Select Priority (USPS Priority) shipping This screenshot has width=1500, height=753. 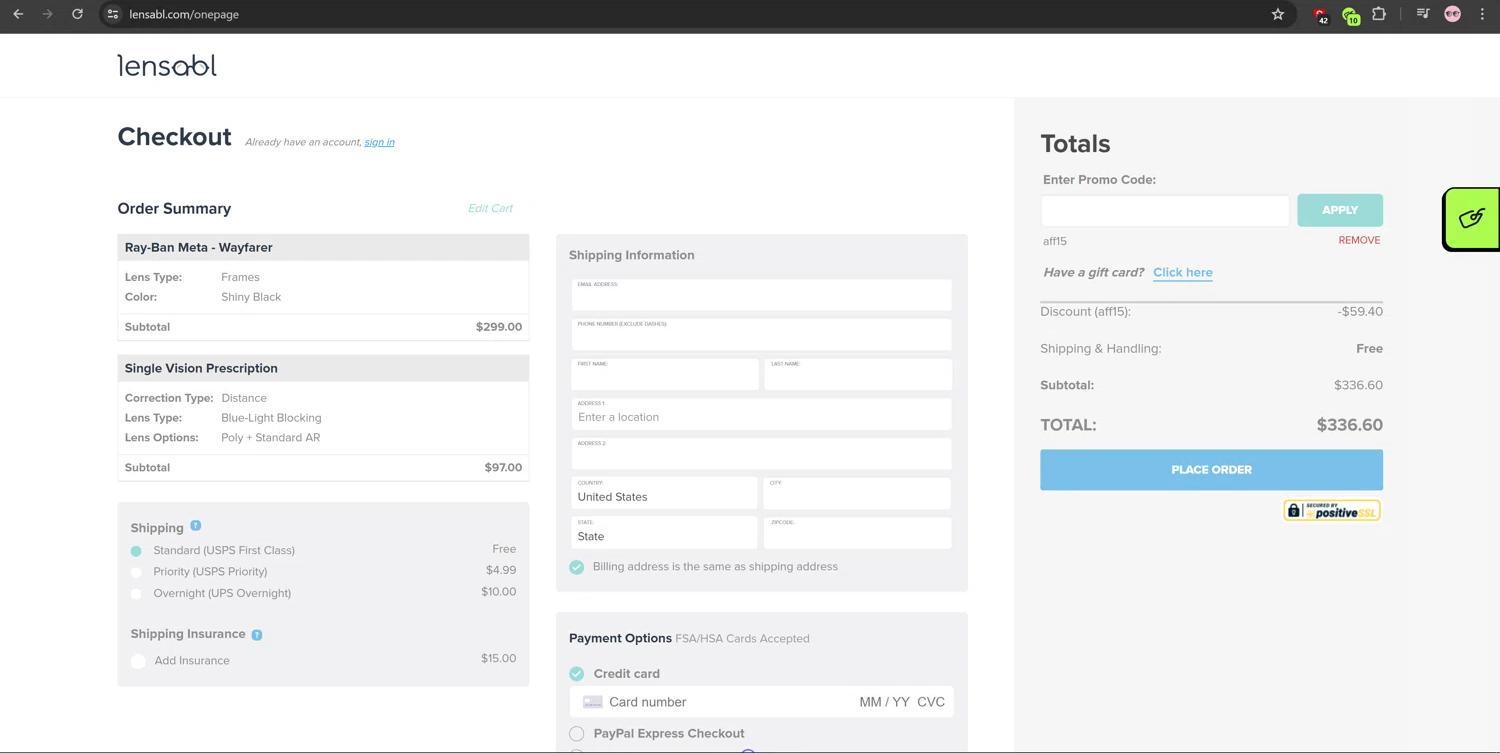(136, 572)
